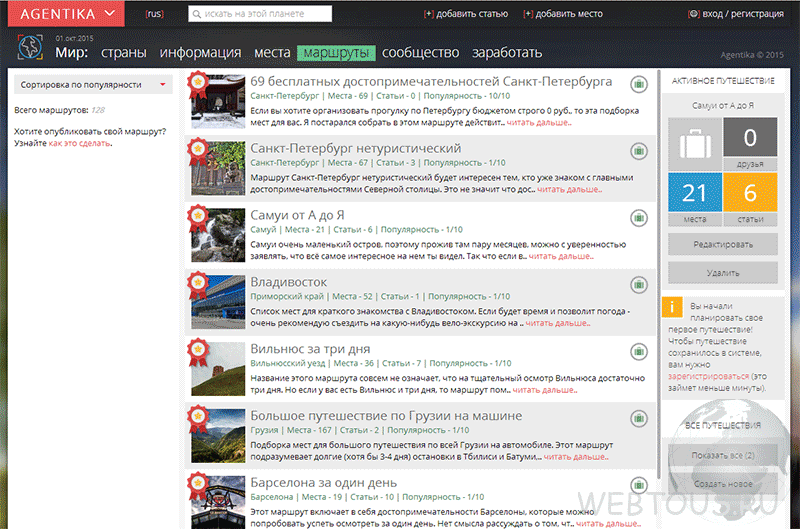This screenshot has height=529, width=800.
Task: Open the Владивосток route thumbnail
Action: [218, 301]
